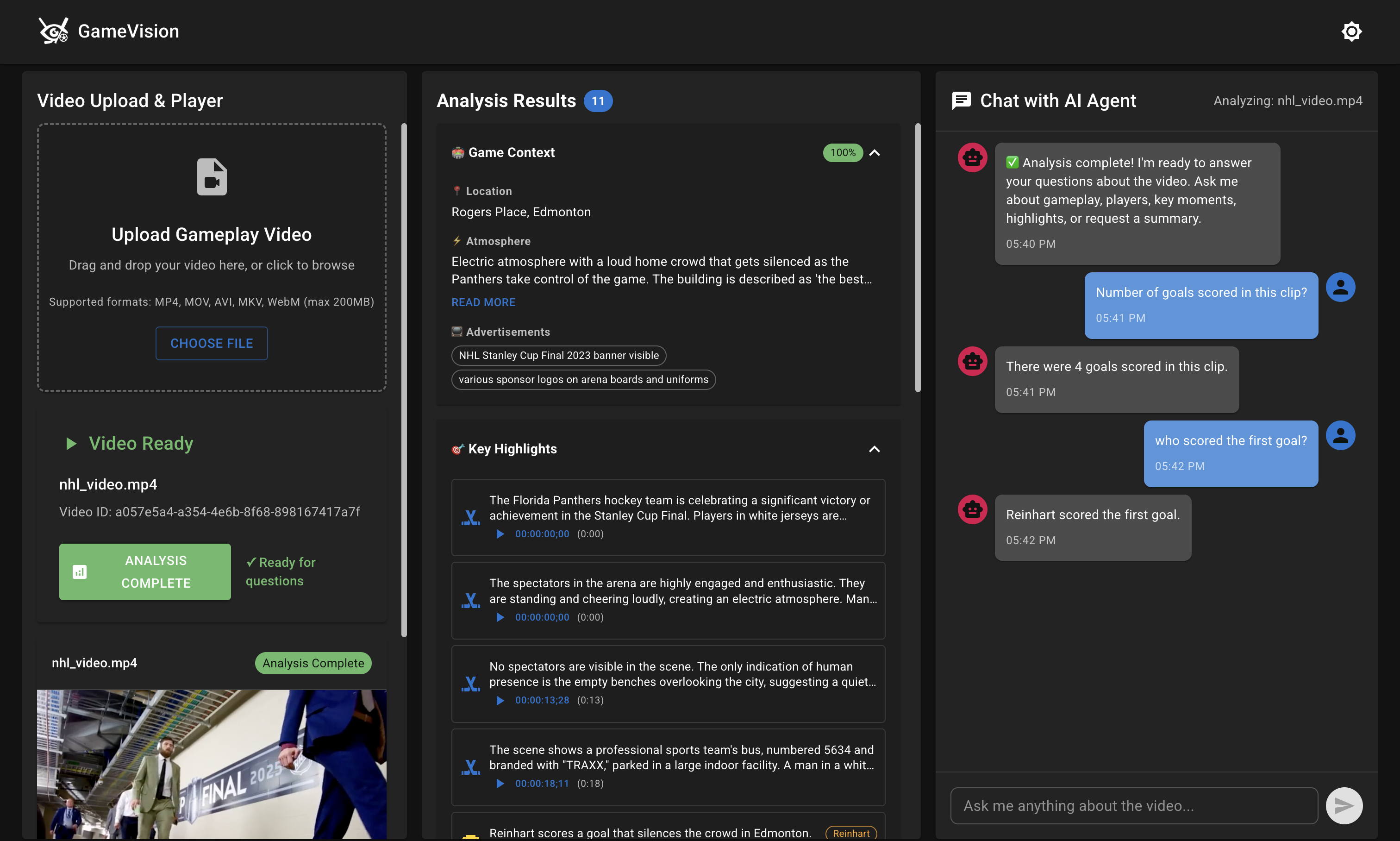Play highlight at timestamp 00:00:13;28
Screen dimensions: 1400x841
pyautogui.click(x=500, y=701)
